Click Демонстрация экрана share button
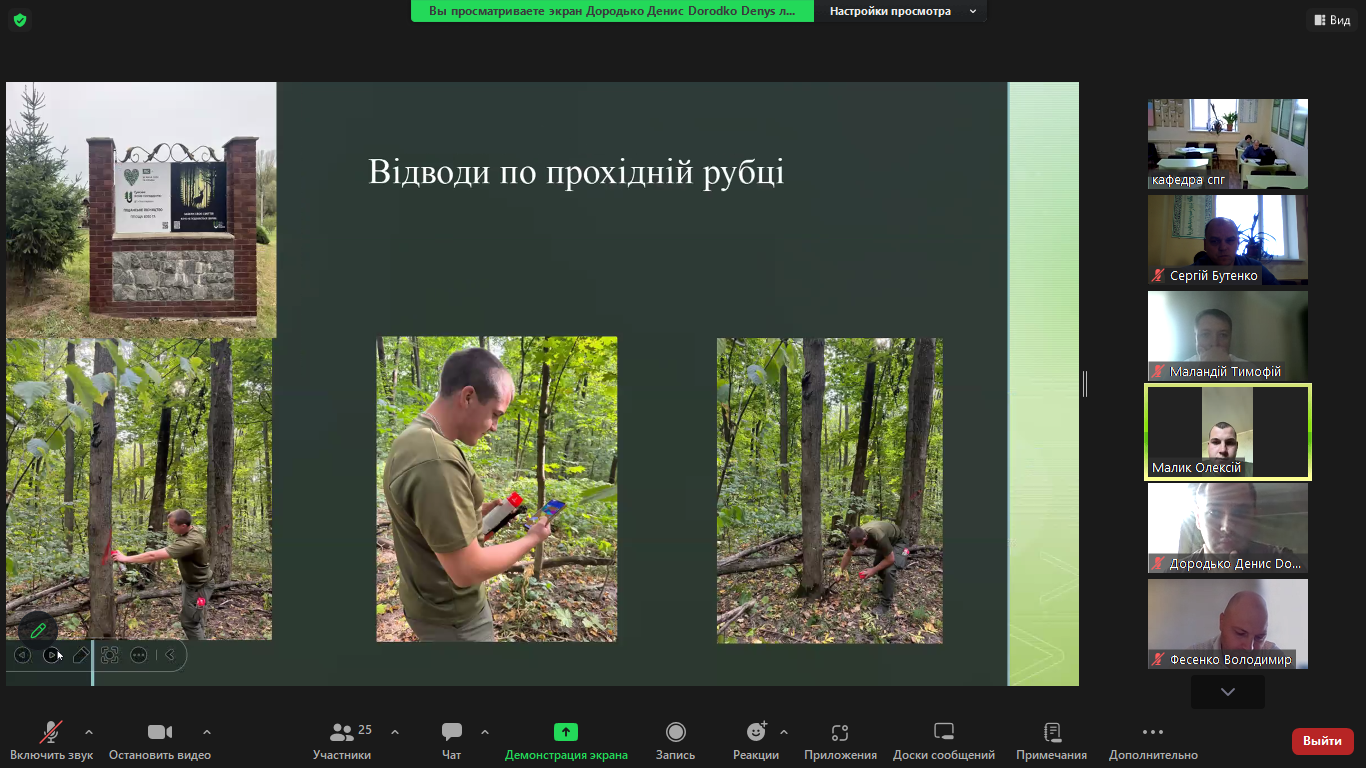Screen dimensions: 1366x768 point(566,740)
